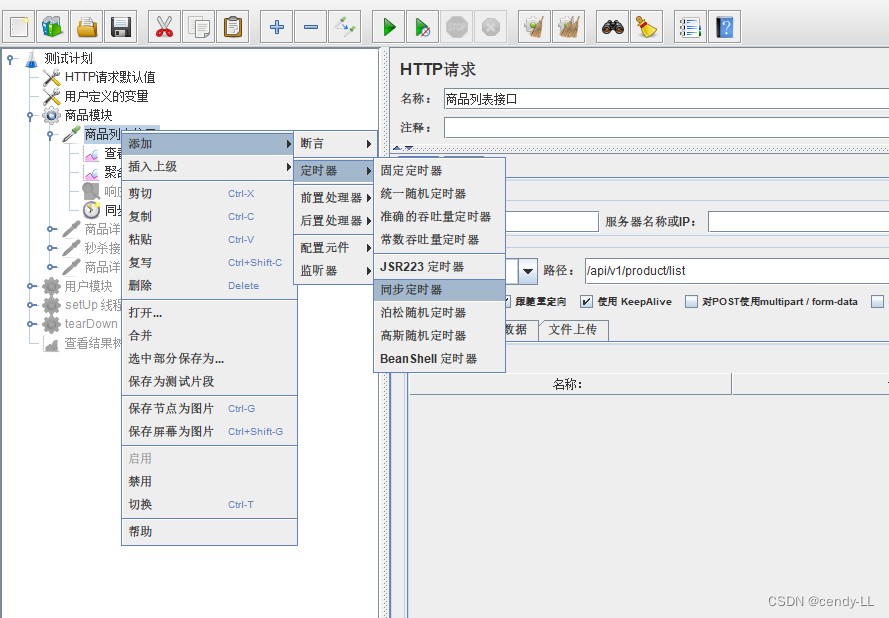889x618 pixels.
Task: Open the HTTP method dropdown beside the path field
Action: point(527,271)
